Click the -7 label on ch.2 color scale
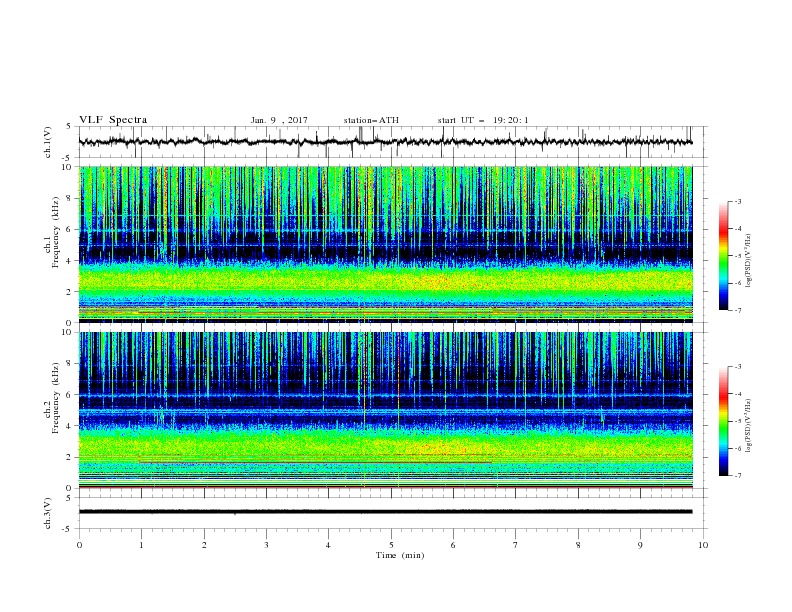This screenshot has width=792, height=612. click(x=737, y=476)
